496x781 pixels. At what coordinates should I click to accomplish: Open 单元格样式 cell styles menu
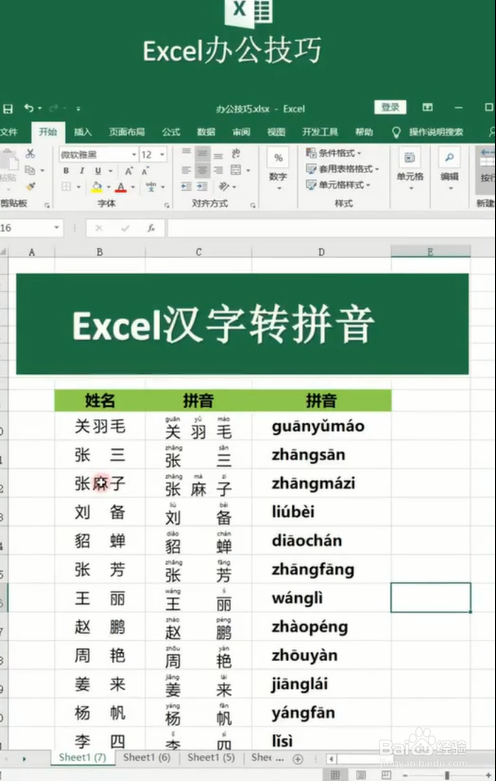(x=338, y=185)
